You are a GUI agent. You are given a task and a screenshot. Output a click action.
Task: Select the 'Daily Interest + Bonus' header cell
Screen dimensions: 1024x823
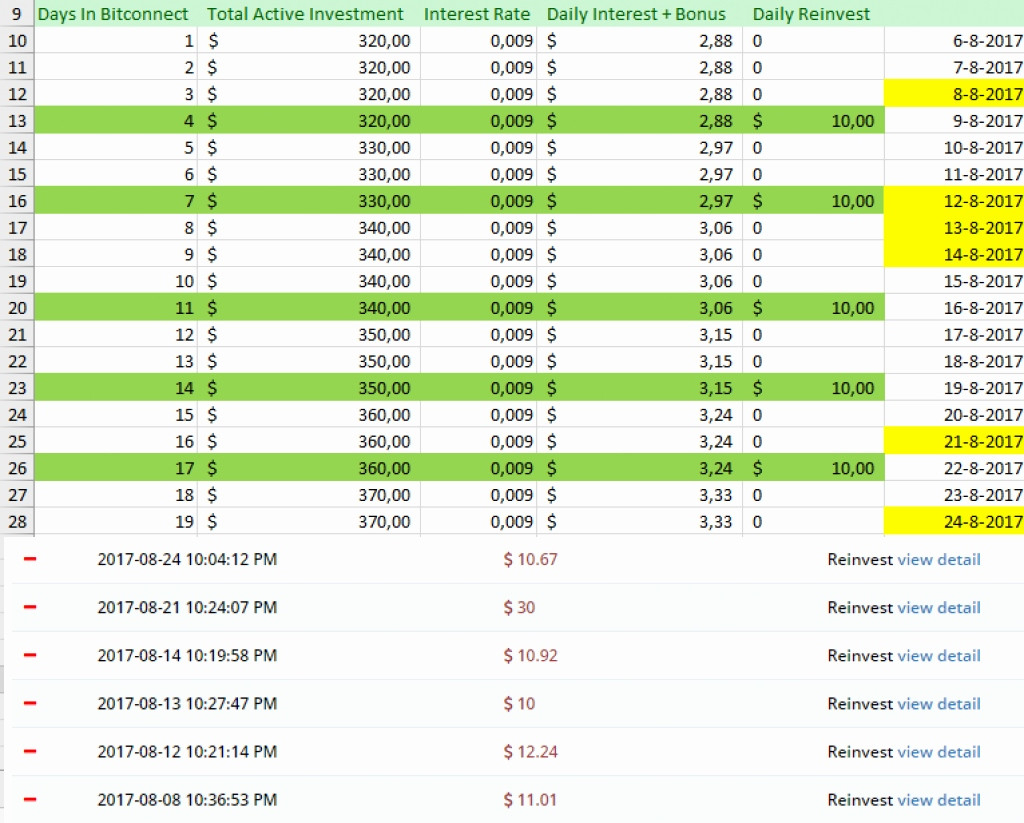639,14
